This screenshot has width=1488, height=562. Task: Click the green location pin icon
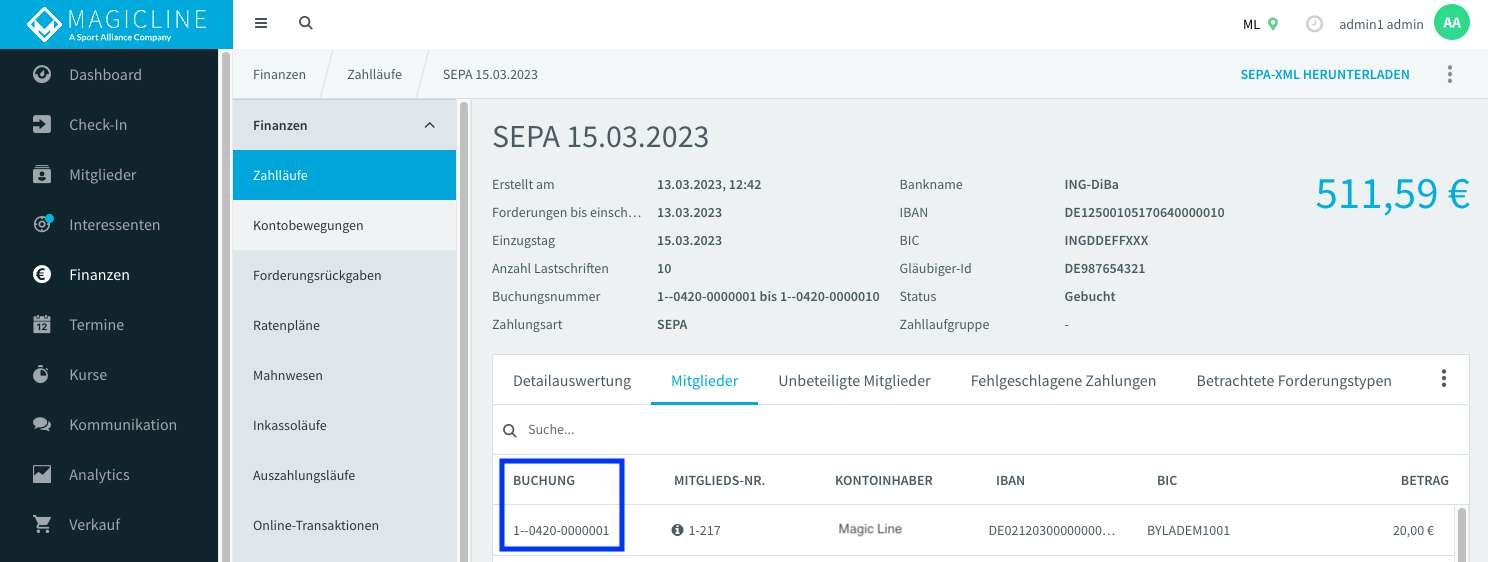point(1273,24)
